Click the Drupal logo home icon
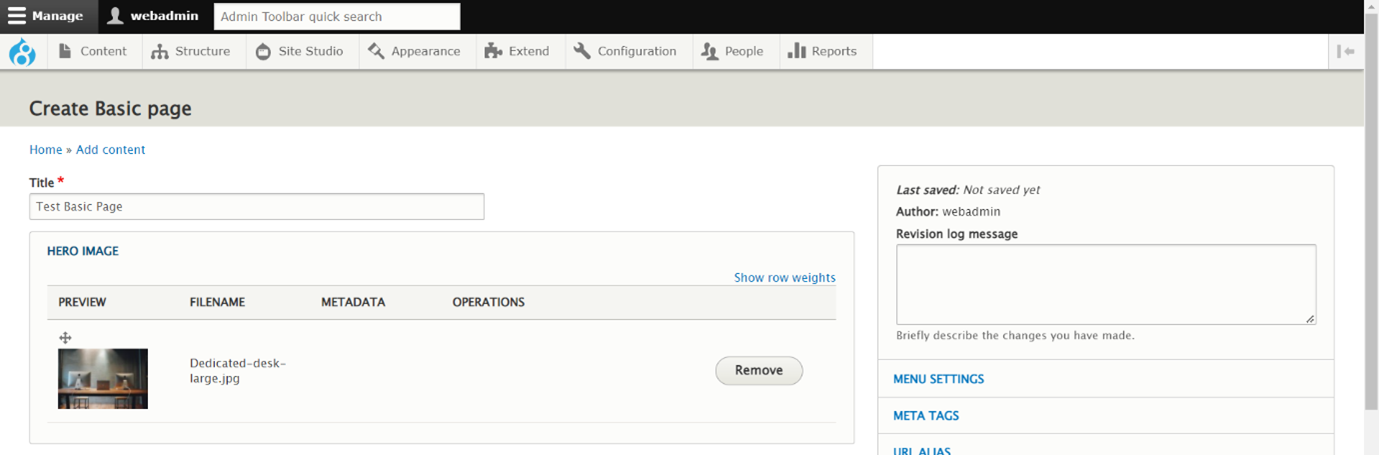Image resolution: width=1379 pixels, height=455 pixels. coord(22,52)
